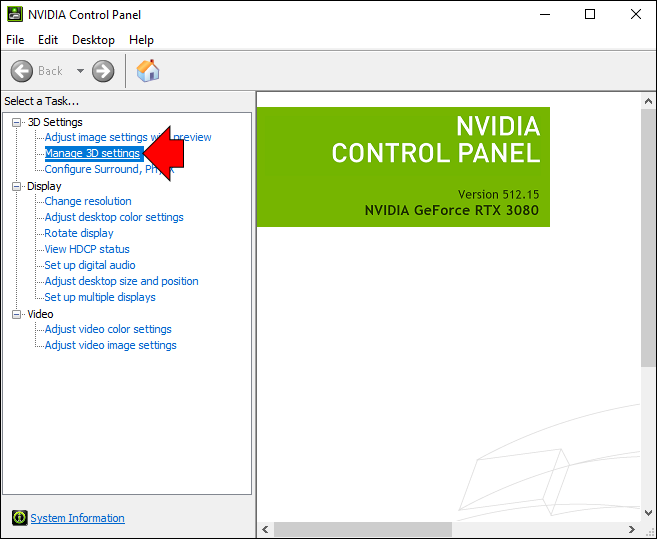The image size is (657, 539).
Task: Click the Video category label
Action: (40, 314)
